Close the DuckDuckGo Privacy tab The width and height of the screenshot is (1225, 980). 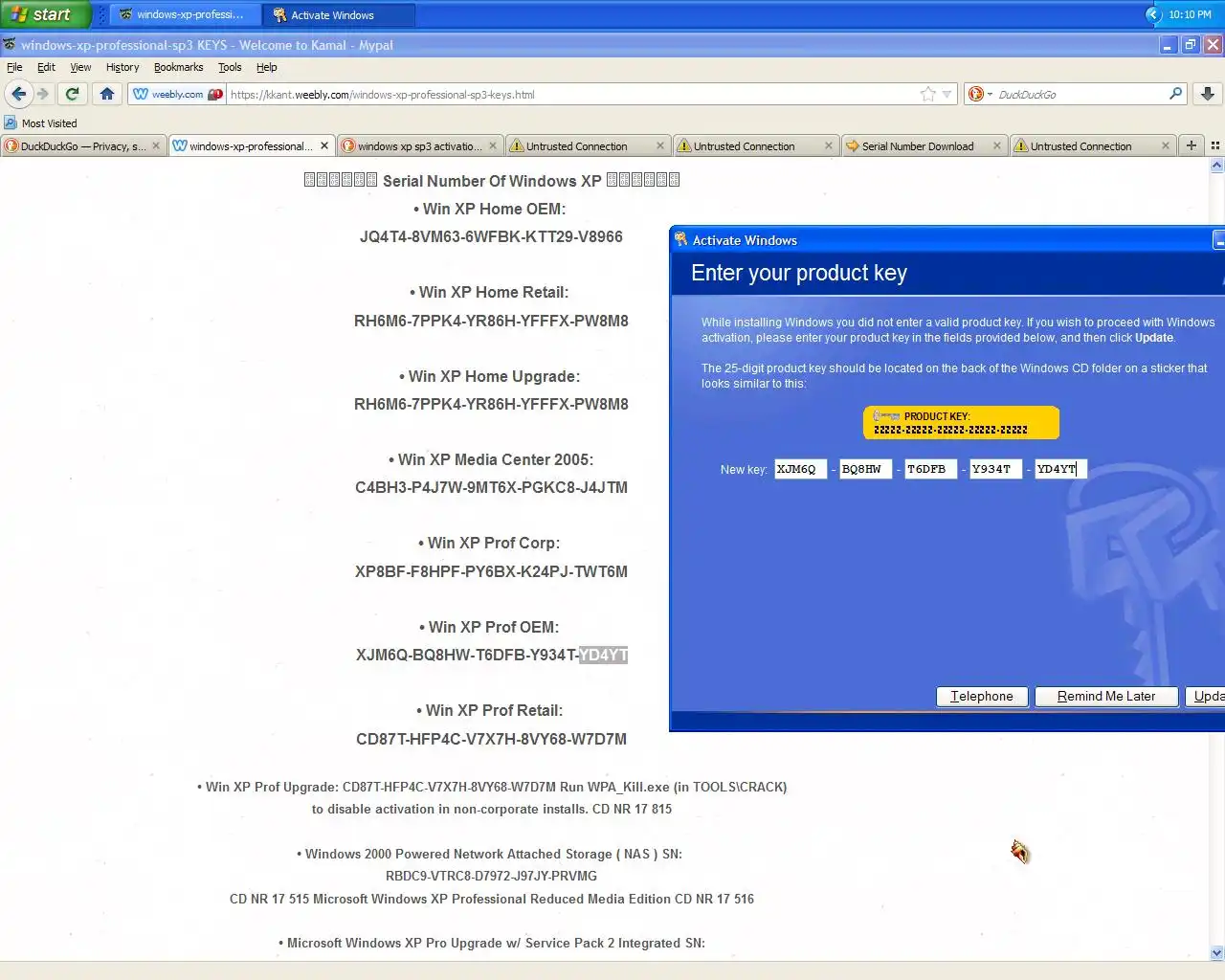pyautogui.click(x=156, y=146)
